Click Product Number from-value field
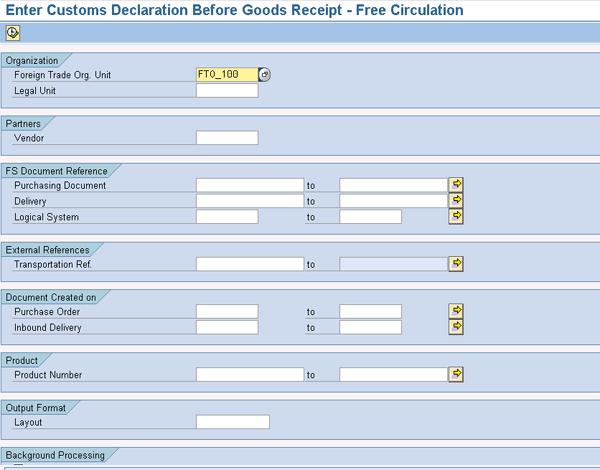Image resolution: width=600 pixels, height=470 pixels. point(250,375)
